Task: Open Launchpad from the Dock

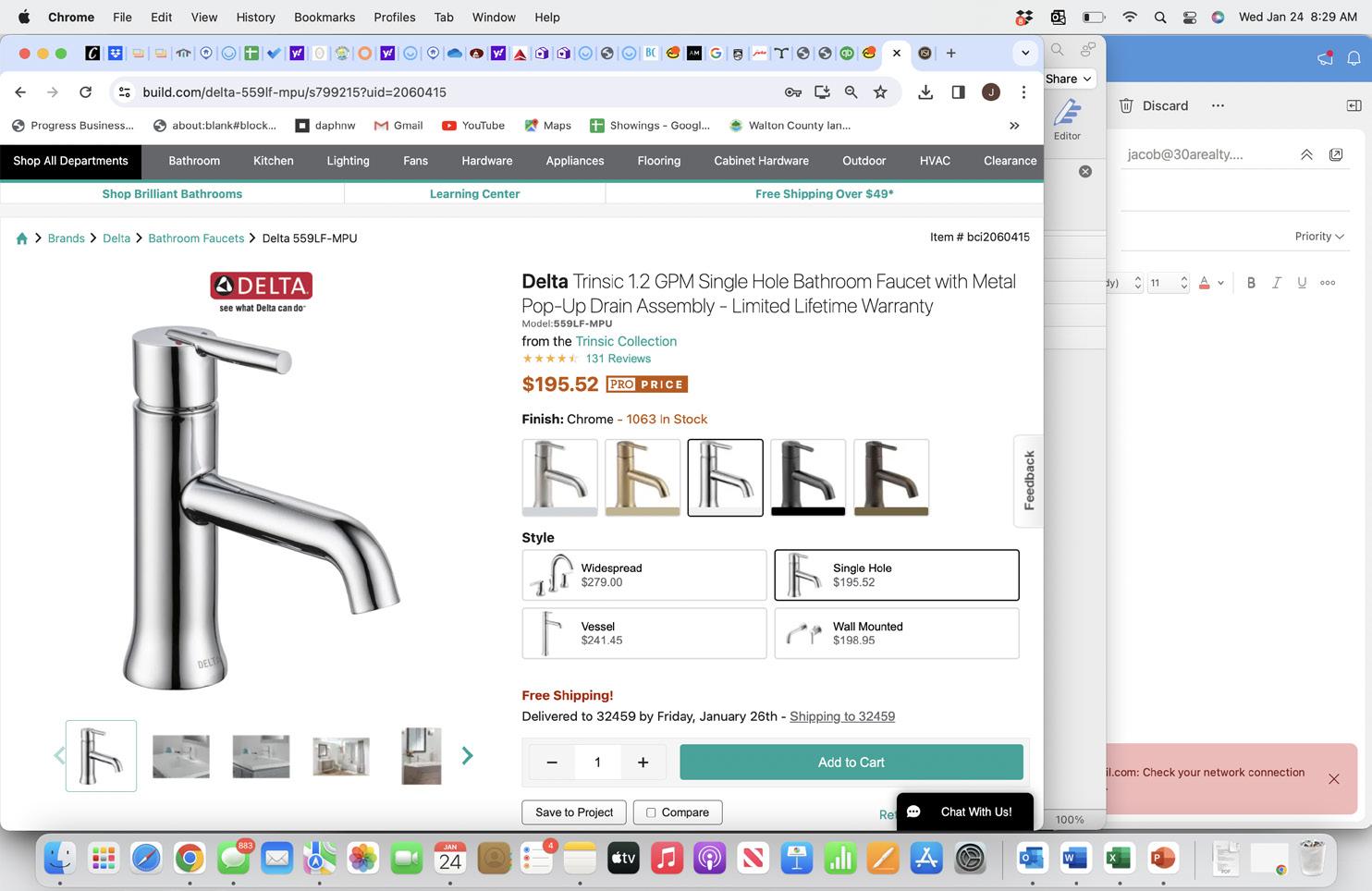Action: point(103,859)
